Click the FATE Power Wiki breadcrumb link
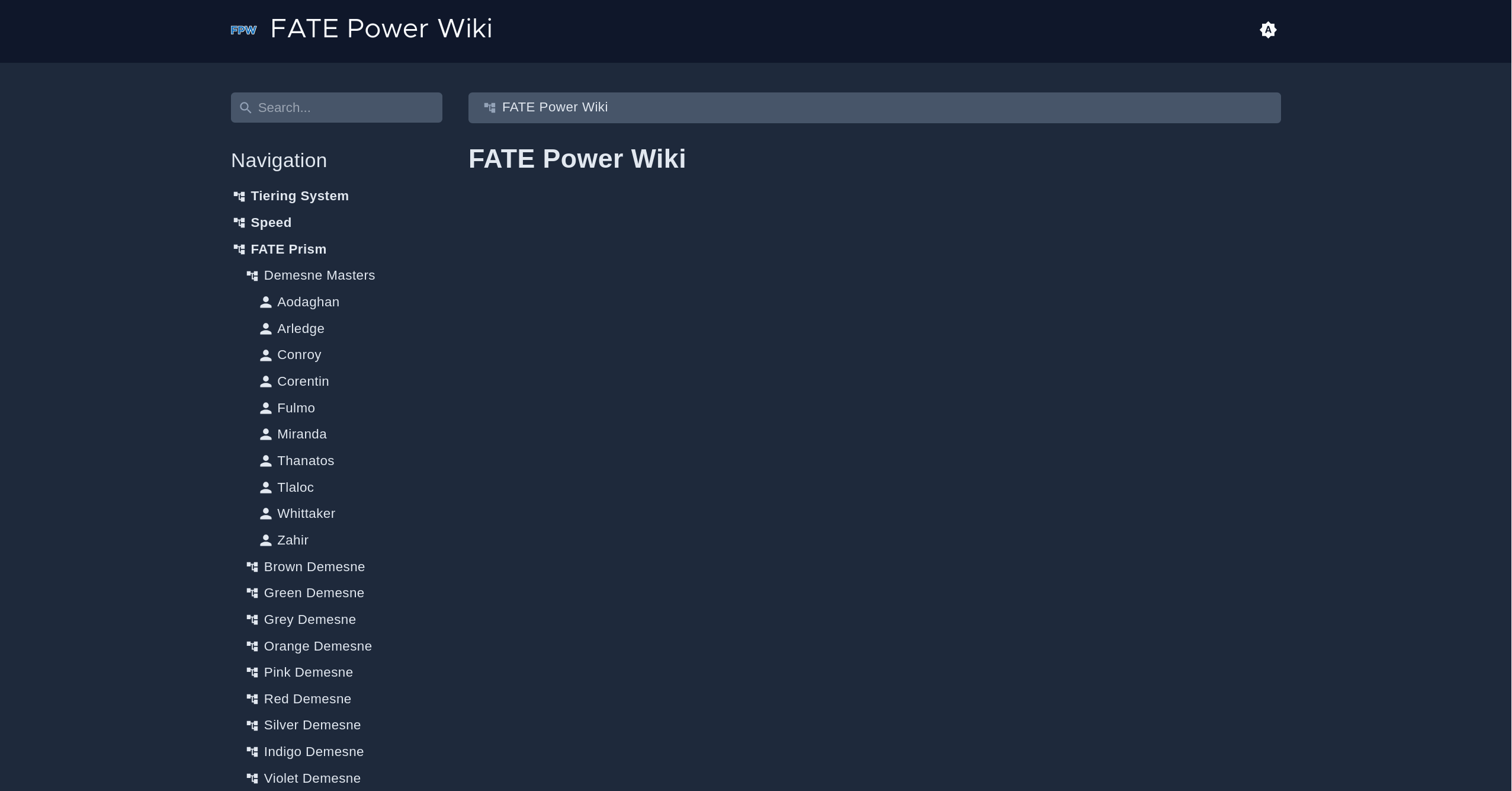The height and width of the screenshot is (791, 1512). [554, 107]
